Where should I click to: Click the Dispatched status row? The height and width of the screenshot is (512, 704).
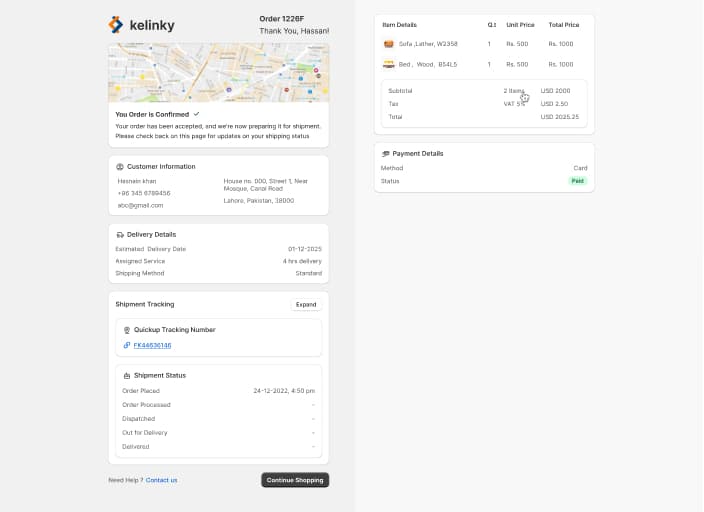(219, 419)
